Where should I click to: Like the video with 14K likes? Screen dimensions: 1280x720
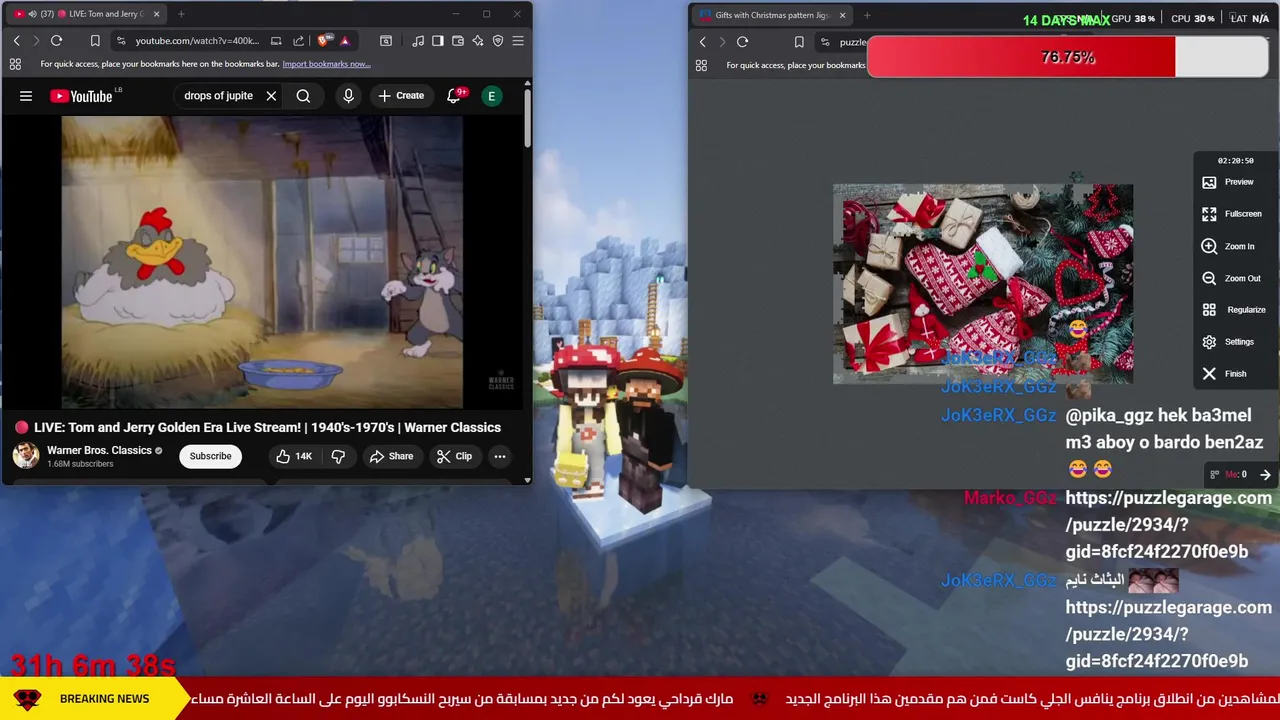294,456
